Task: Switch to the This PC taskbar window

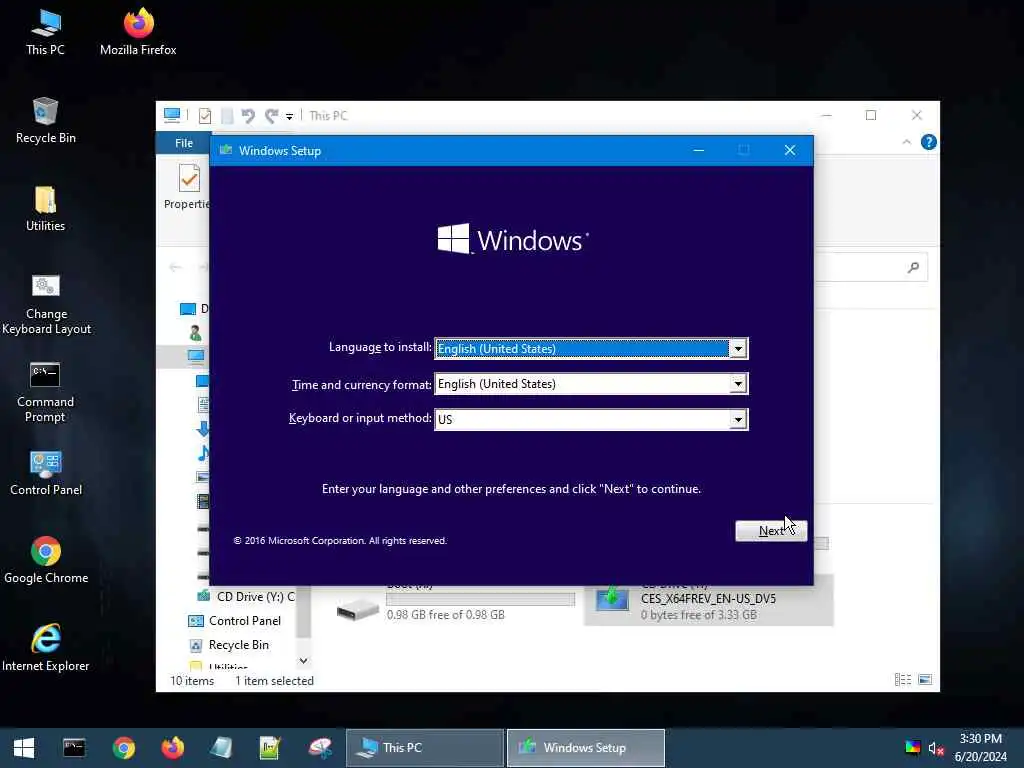Action: [x=424, y=748]
